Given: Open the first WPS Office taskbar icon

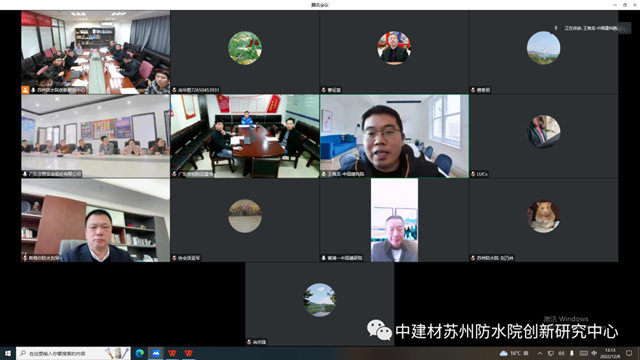Looking at the screenshot, I should [x=172, y=353].
